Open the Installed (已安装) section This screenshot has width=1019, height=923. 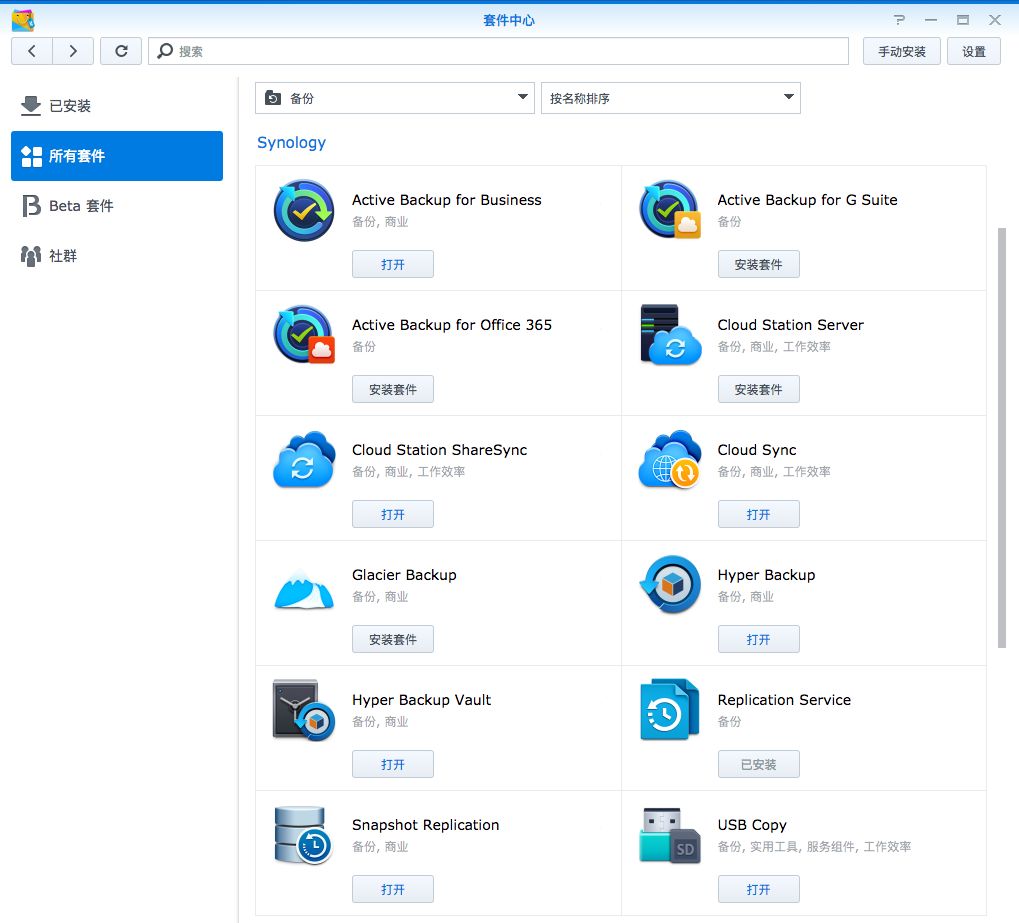click(x=117, y=106)
